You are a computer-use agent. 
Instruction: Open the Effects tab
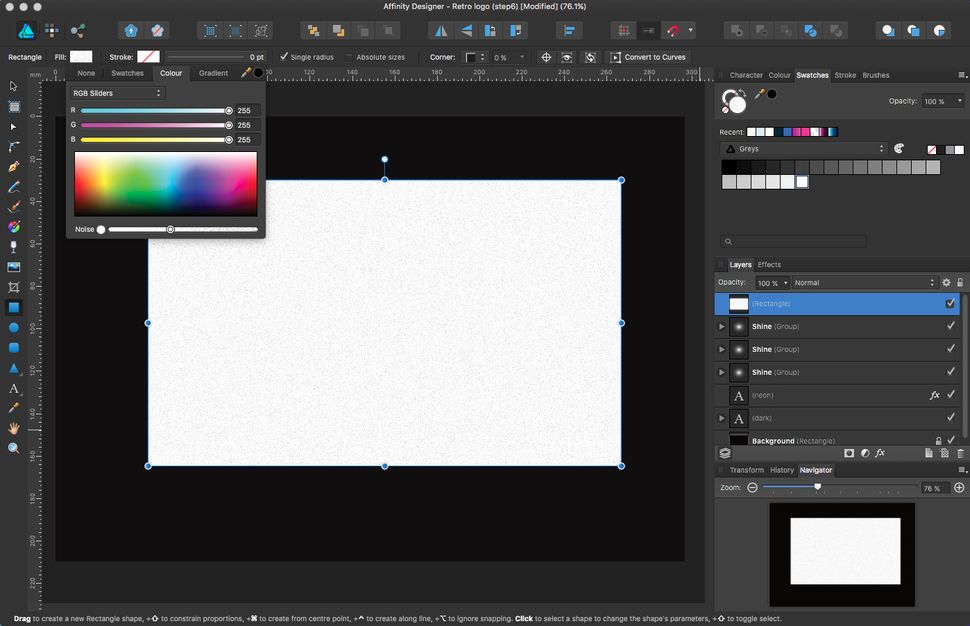[x=768, y=264]
